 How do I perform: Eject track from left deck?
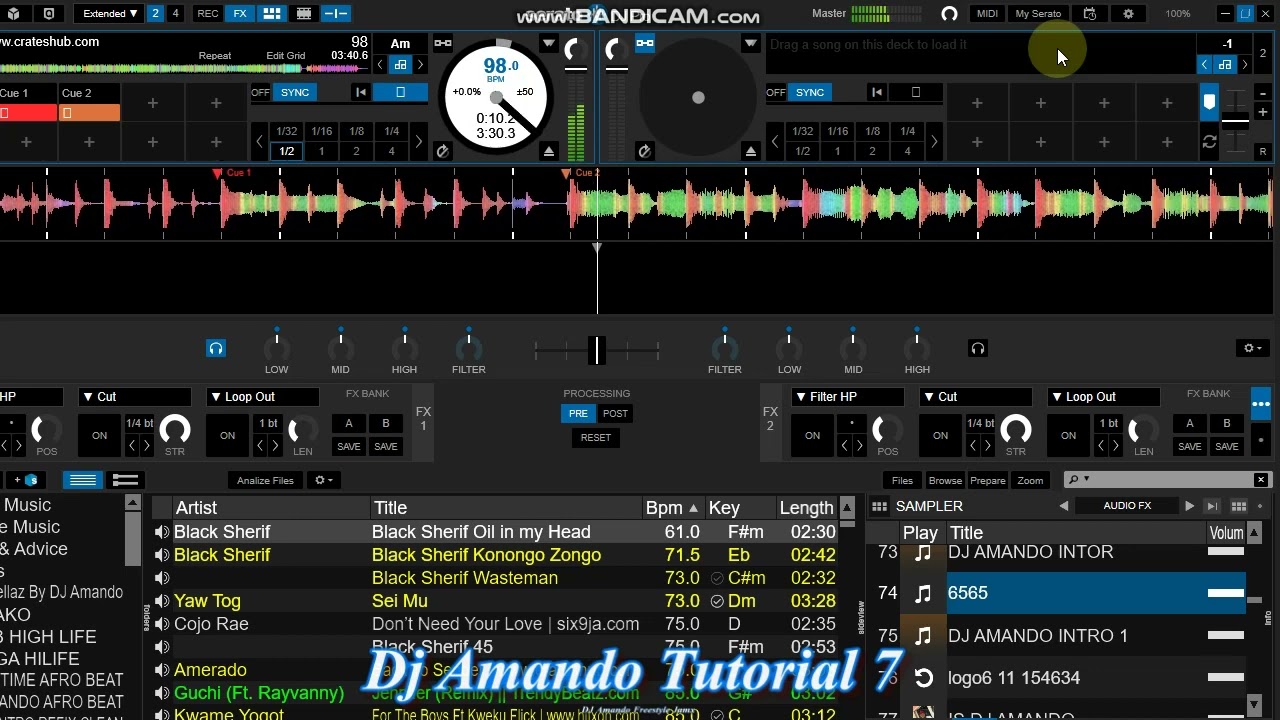point(548,151)
